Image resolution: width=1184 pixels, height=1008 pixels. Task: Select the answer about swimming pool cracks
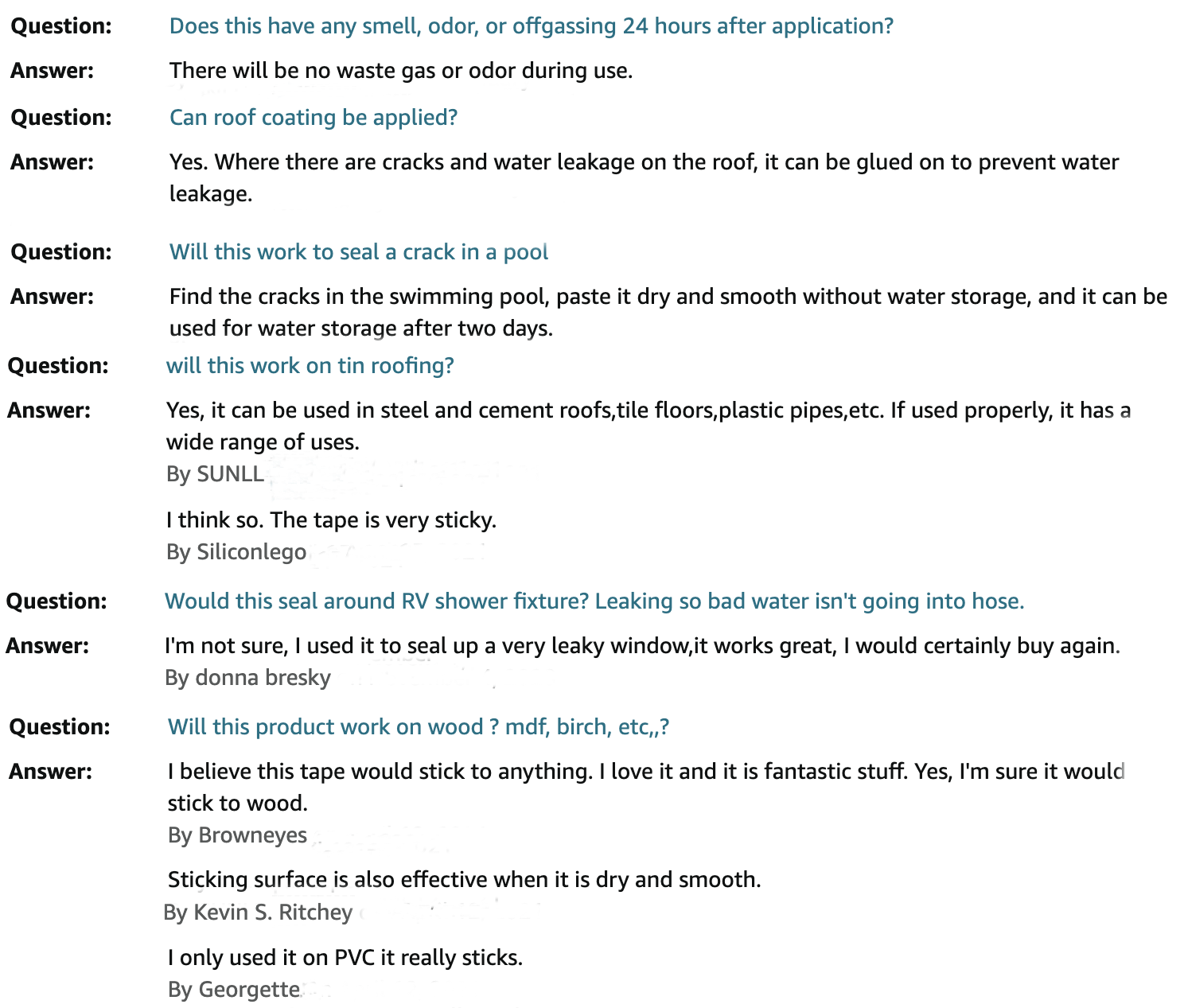668,297
